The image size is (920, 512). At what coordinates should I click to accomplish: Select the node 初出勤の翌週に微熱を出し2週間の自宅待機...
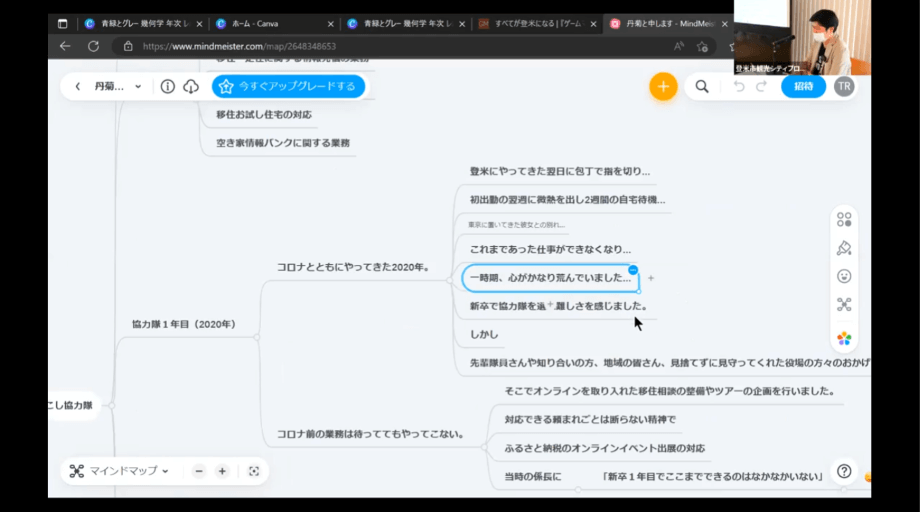pos(567,200)
